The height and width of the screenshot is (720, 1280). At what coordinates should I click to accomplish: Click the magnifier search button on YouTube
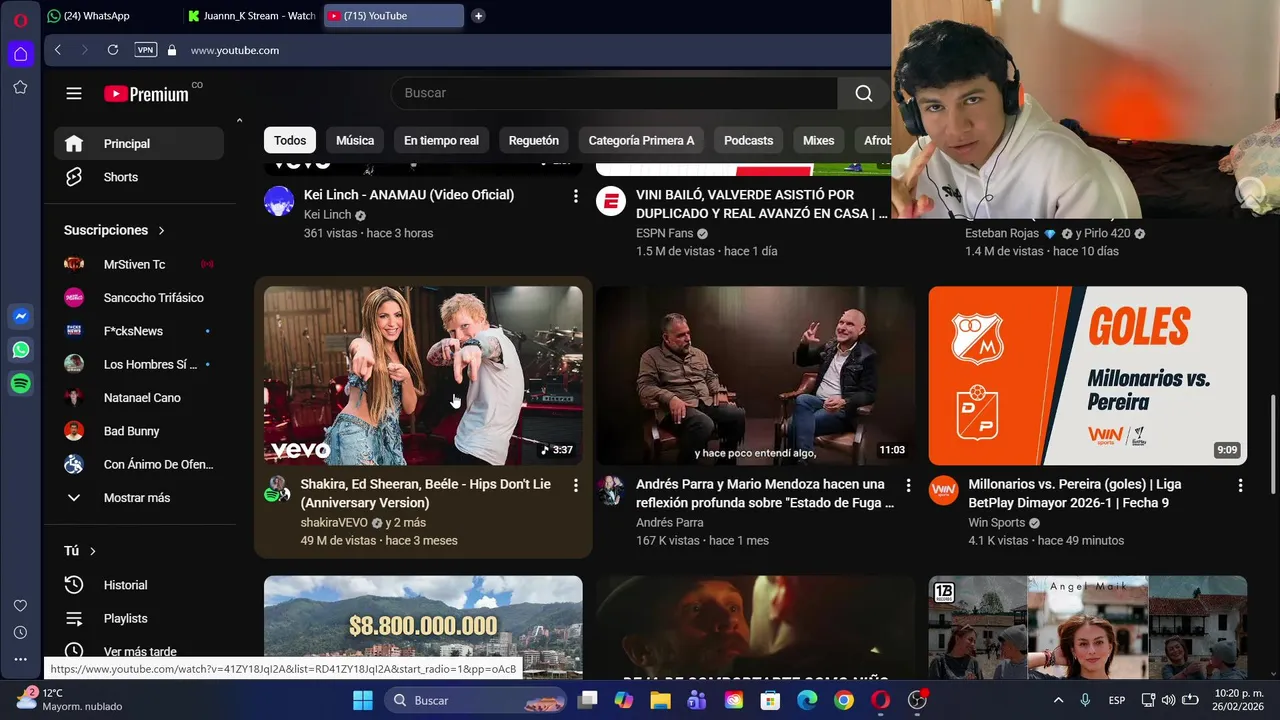864,93
